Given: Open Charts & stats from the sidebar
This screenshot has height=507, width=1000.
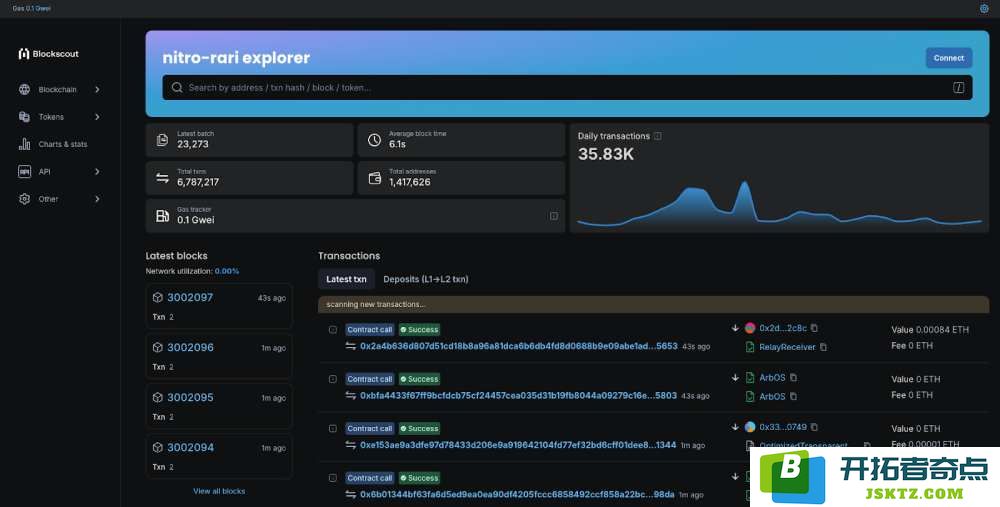Looking at the screenshot, I should pos(53,144).
